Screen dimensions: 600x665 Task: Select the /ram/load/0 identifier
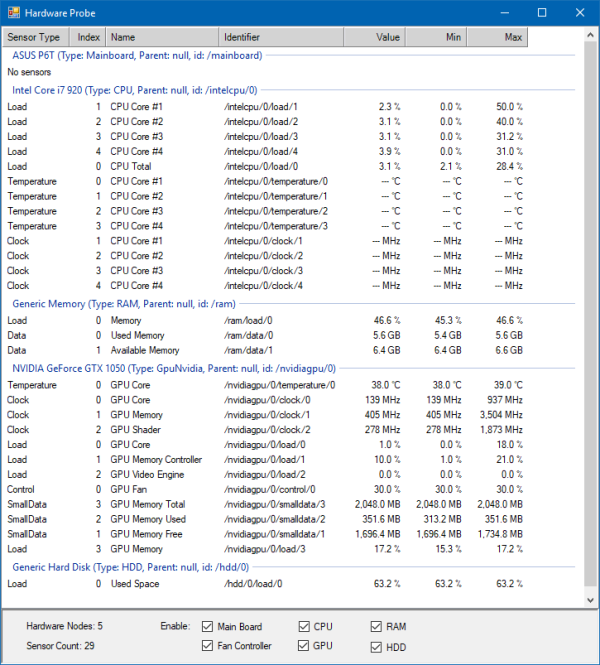248,321
